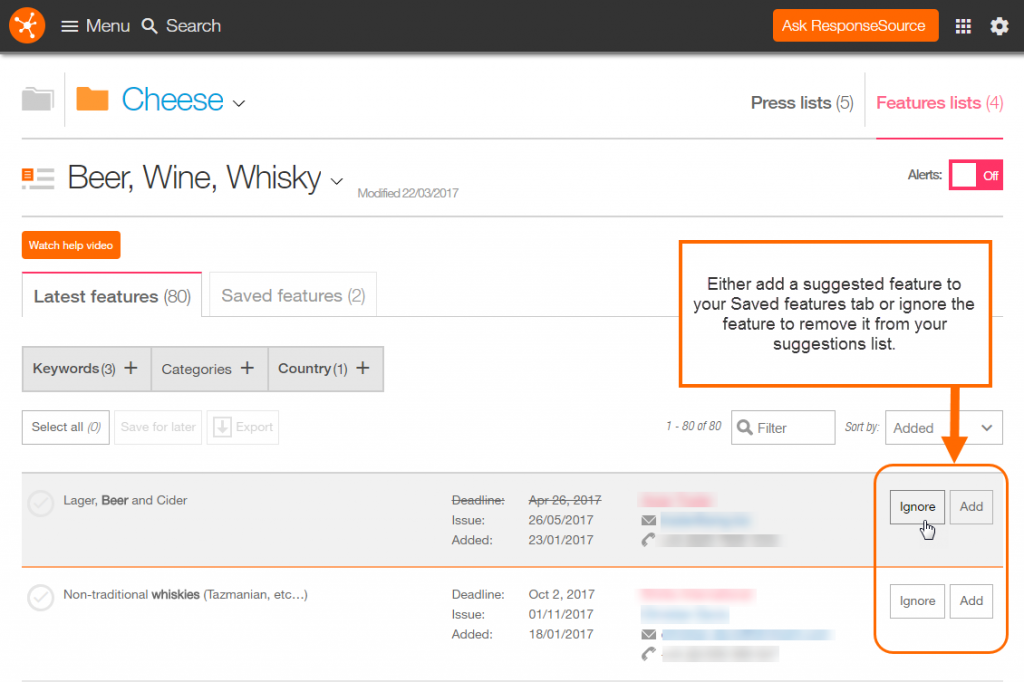Open the Non-traditional whiskies feature

click(185, 594)
